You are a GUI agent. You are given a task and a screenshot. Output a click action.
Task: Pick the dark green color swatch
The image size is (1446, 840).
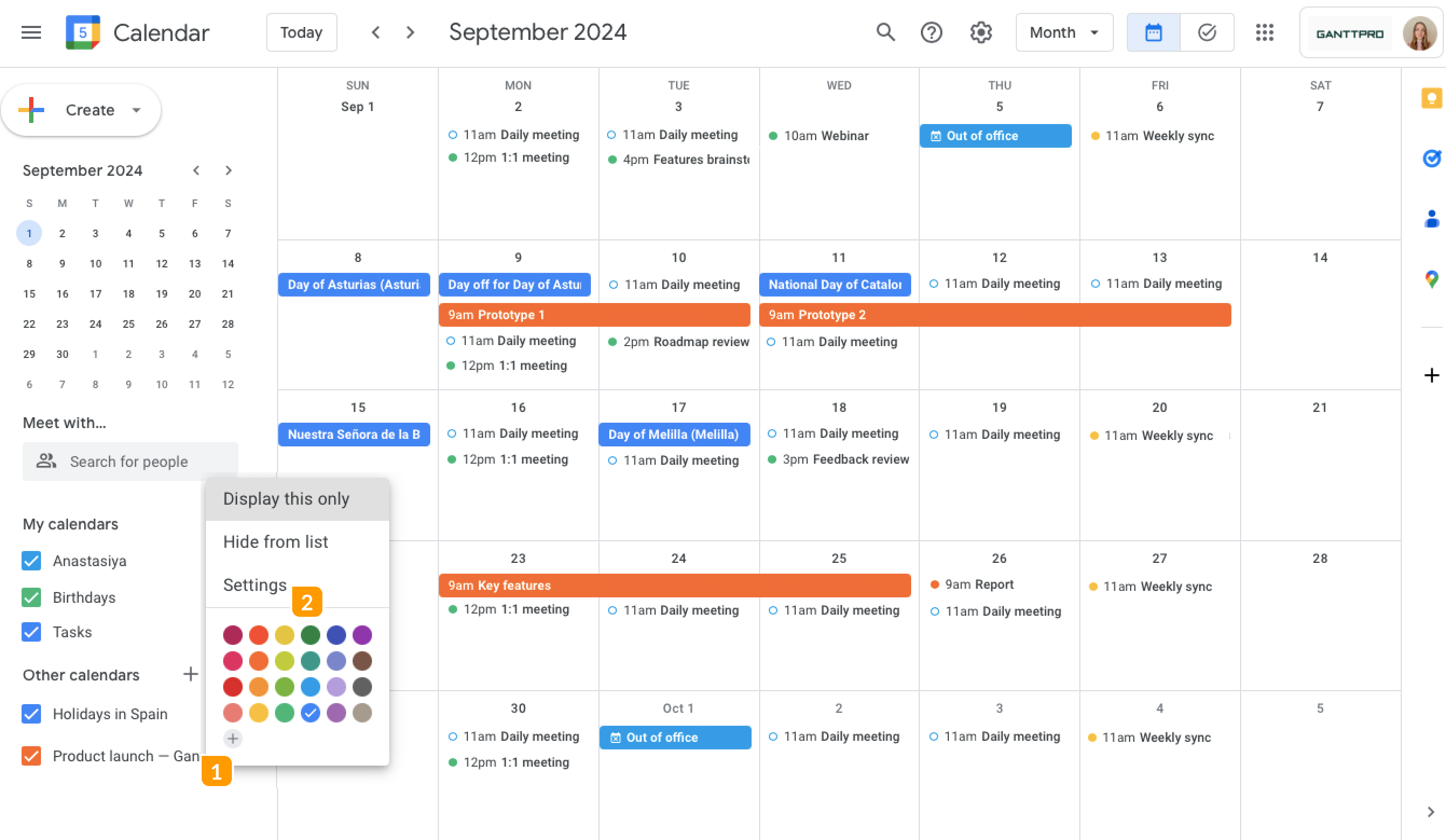(311, 635)
